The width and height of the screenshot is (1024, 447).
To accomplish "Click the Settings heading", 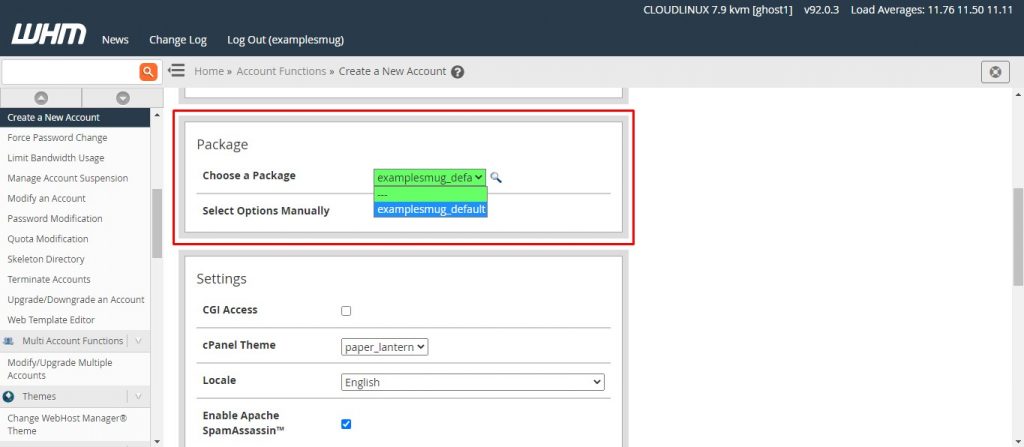I will [221, 279].
